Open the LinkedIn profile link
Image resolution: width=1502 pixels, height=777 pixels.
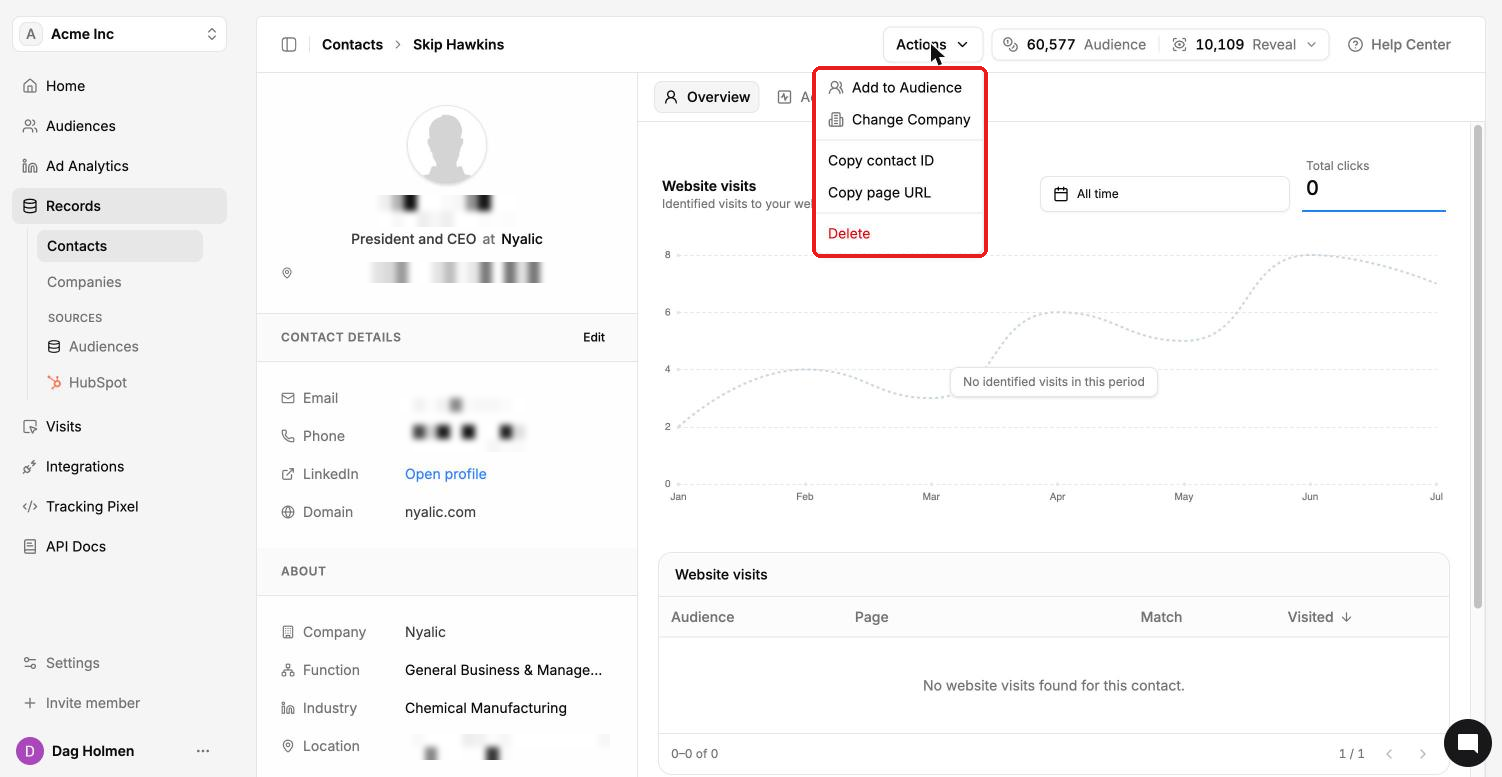[x=446, y=474]
